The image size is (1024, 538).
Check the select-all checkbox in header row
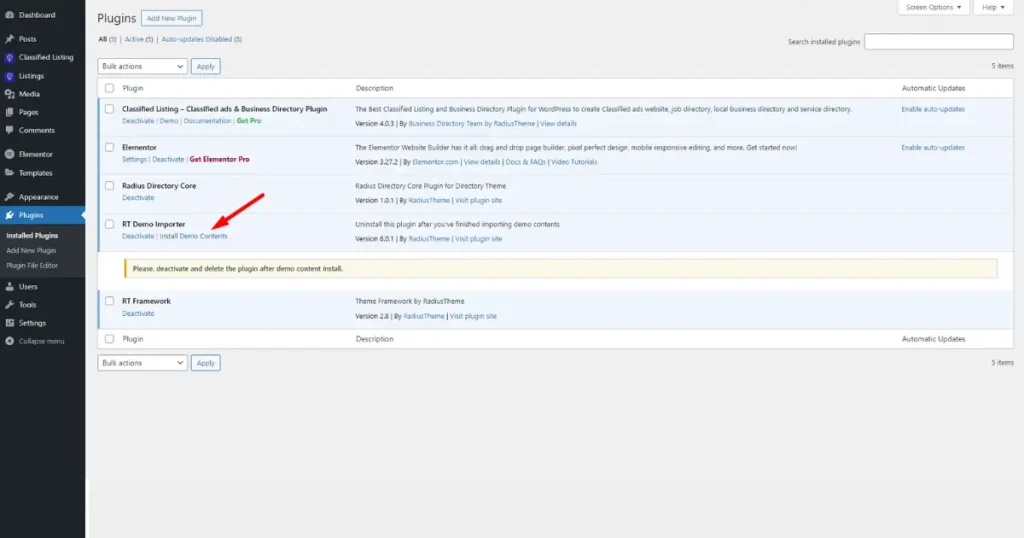point(109,87)
